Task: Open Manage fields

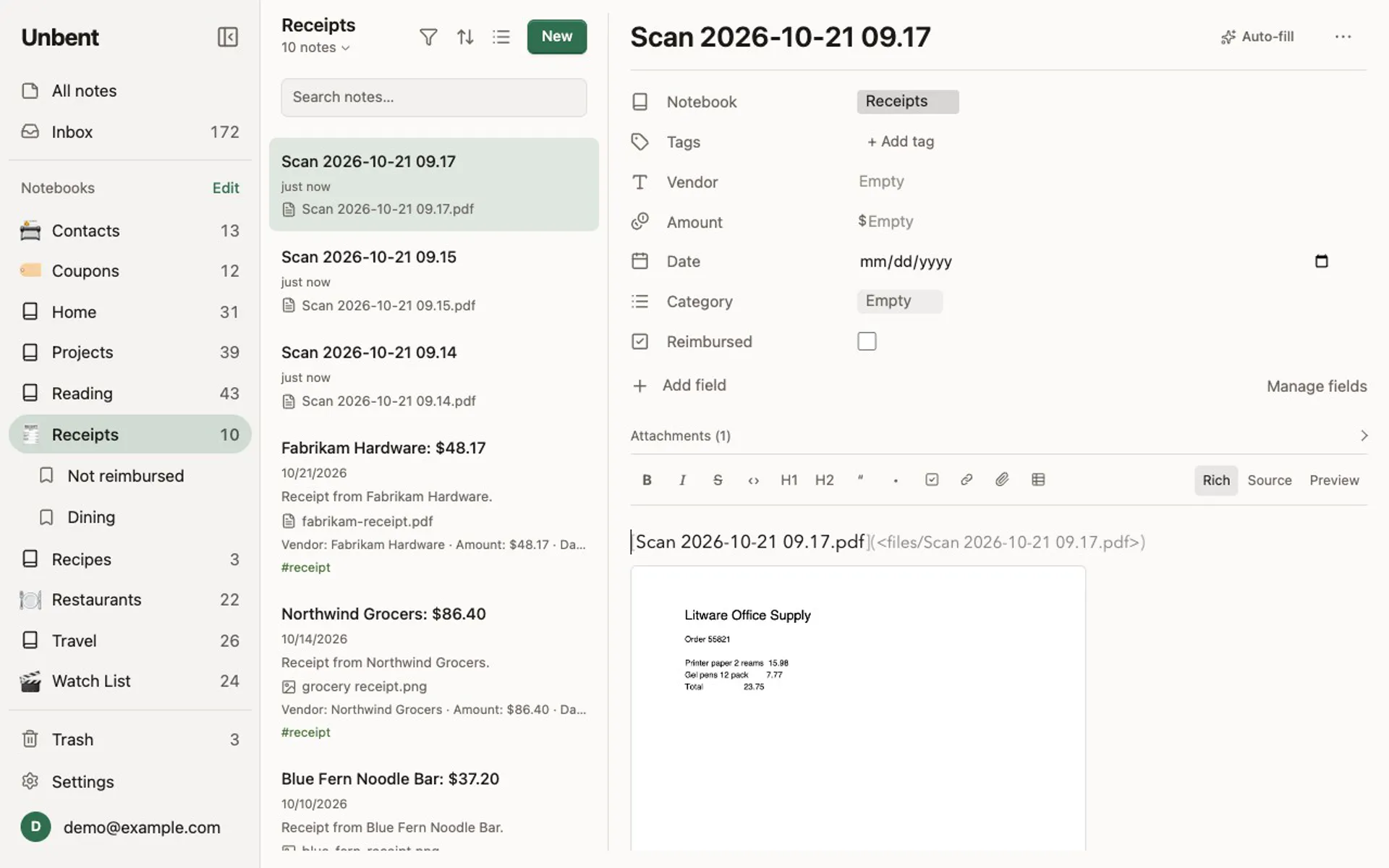Action: point(1317,386)
